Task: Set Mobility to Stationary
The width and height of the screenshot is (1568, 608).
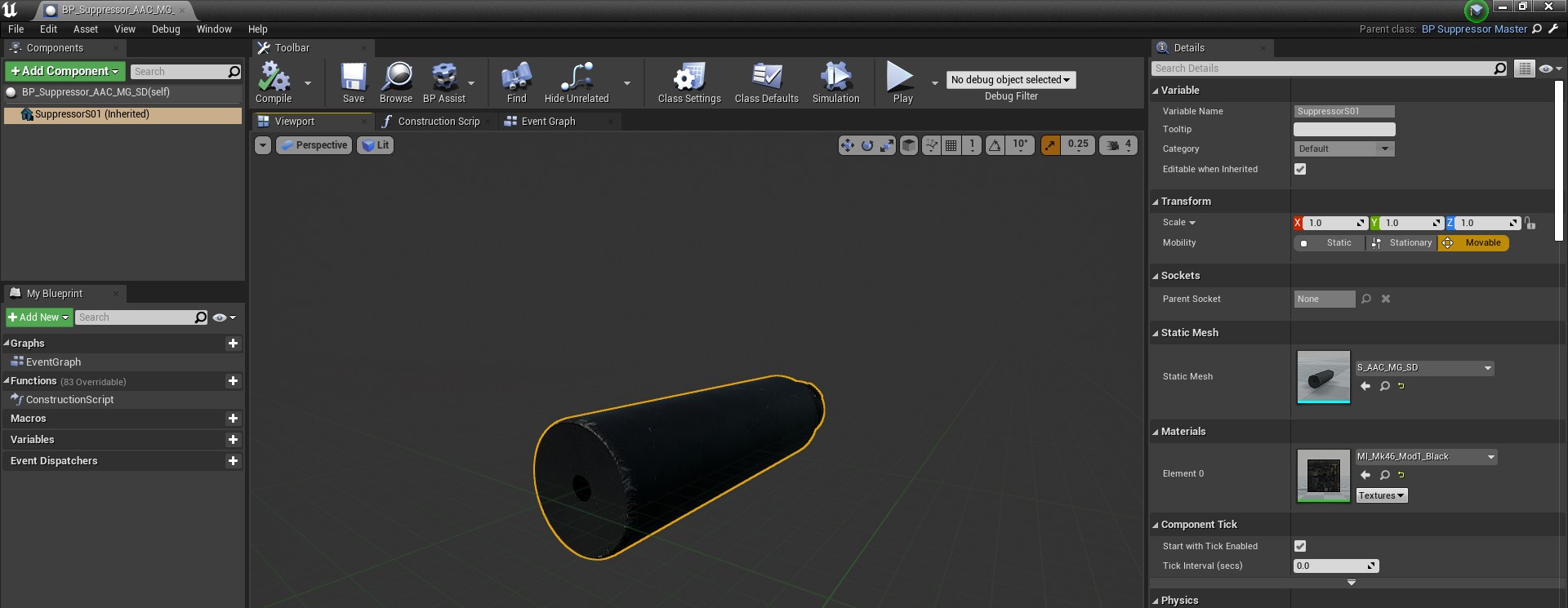Action: click(x=1402, y=243)
